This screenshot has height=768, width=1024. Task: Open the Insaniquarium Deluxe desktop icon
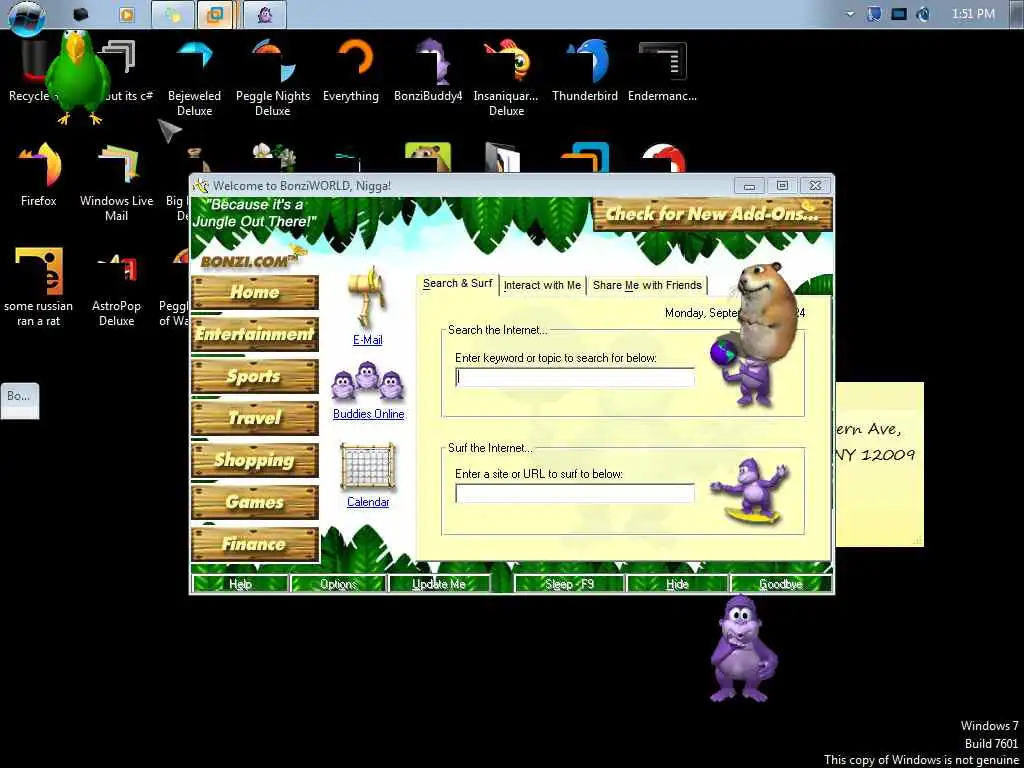(506, 77)
